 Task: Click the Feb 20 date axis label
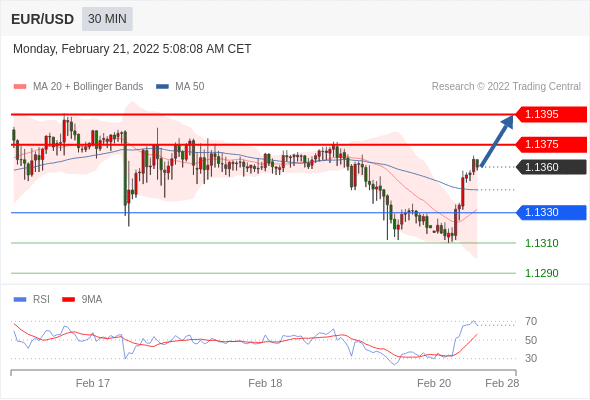(x=434, y=383)
